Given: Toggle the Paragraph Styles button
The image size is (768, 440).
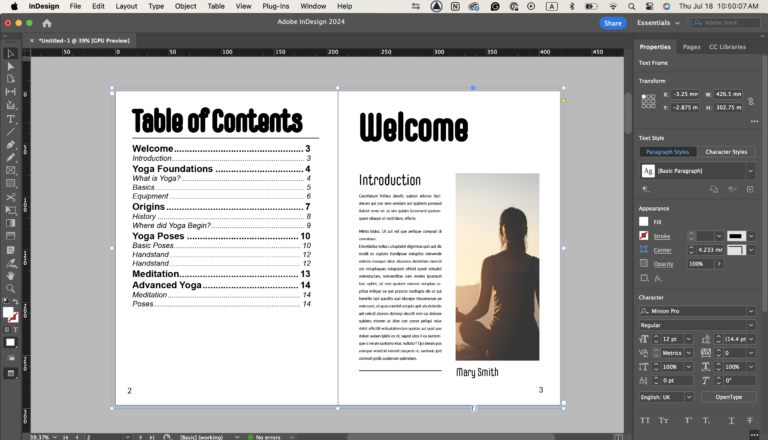Looking at the screenshot, I should pyautogui.click(x=667, y=152).
